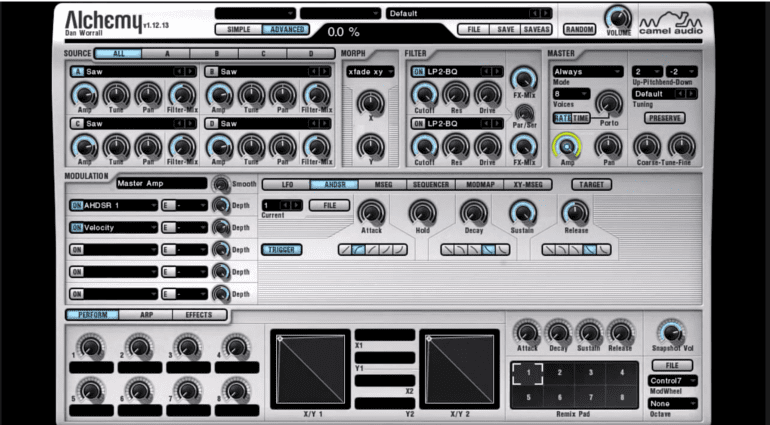Image resolution: width=770 pixels, height=425 pixels.
Task: Open the xfade xy morph dropdown
Action: coord(370,72)
